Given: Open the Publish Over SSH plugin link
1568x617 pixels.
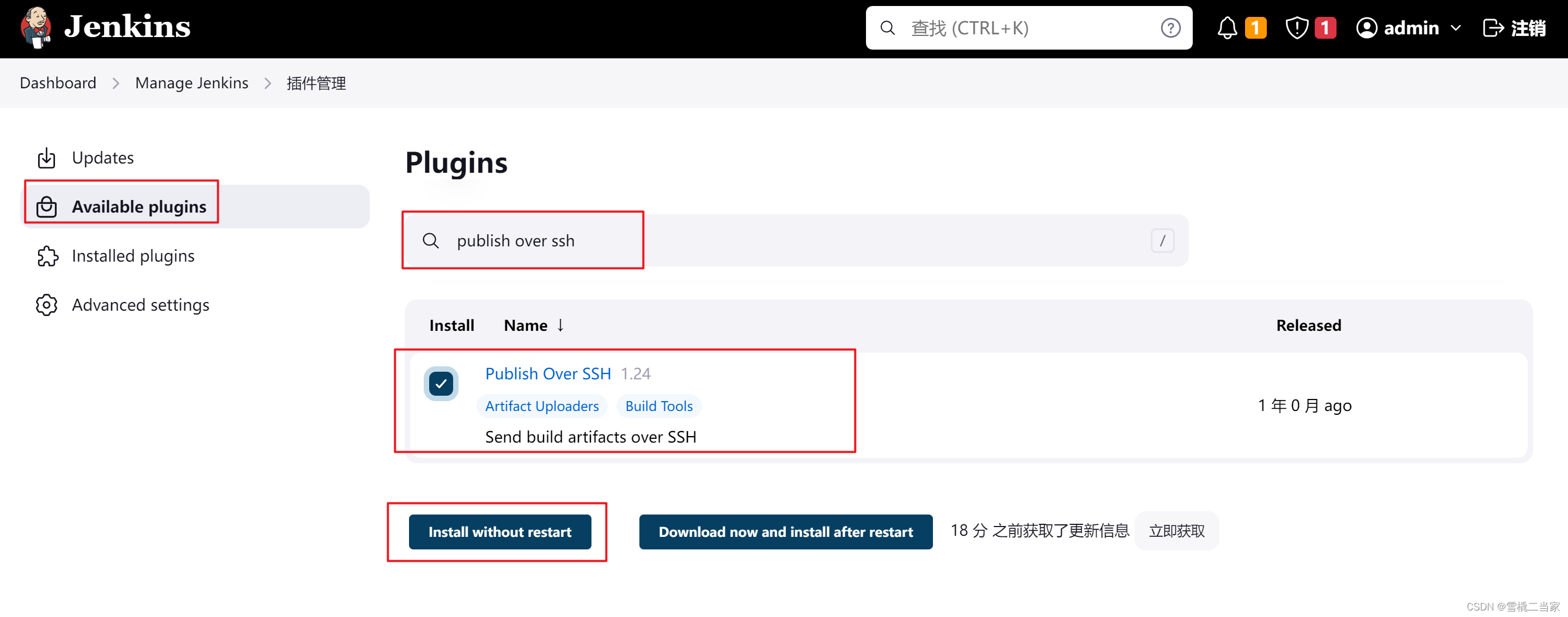Looking at the screenshot, I should pos(548,373).
